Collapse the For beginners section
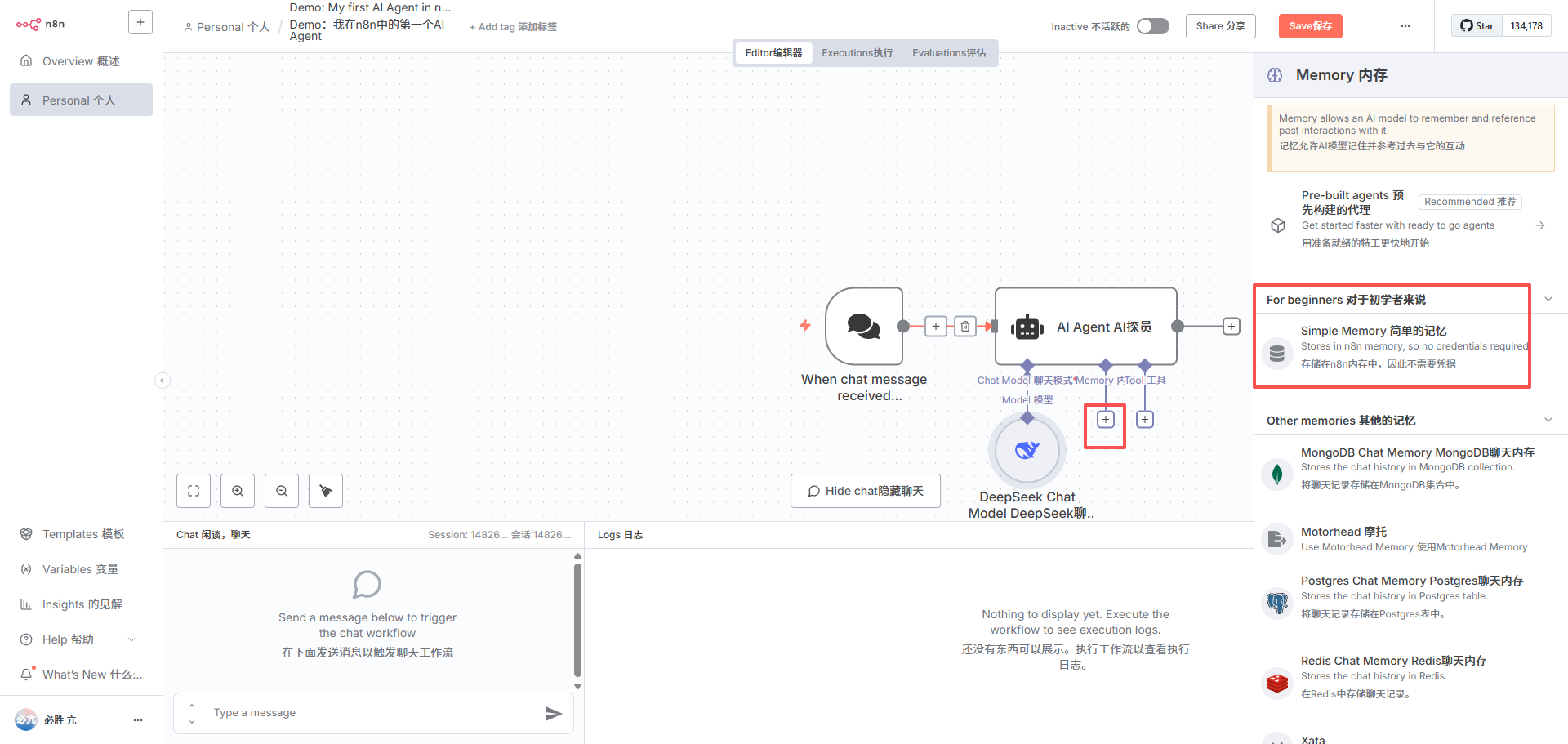 pyautogui.click(x=1548, y=299)
